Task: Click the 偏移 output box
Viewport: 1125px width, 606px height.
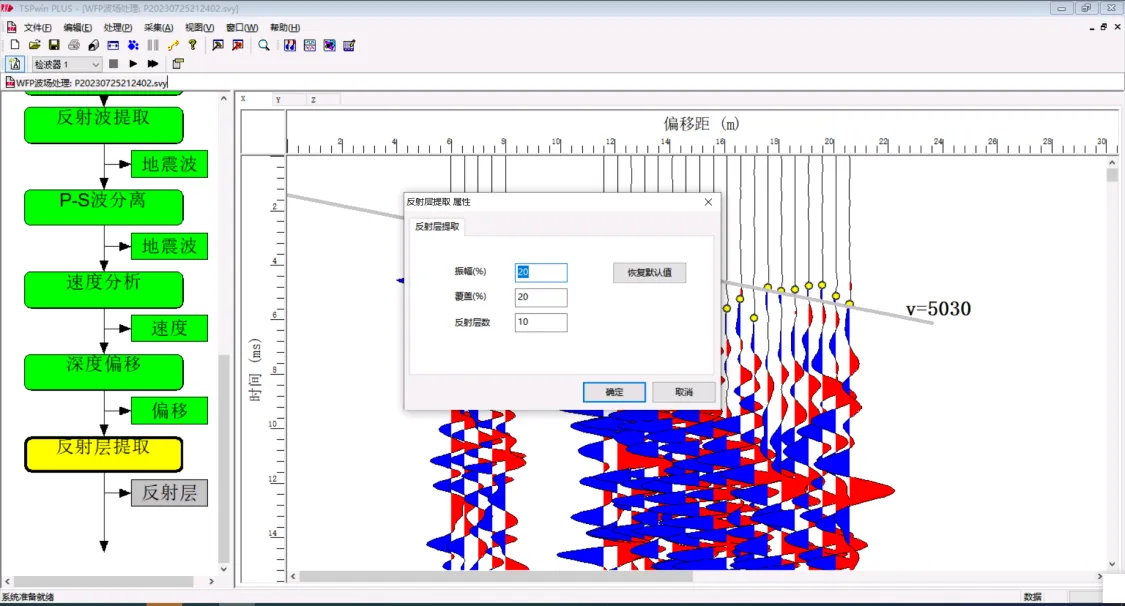Action: pyautogui.click(x=169, y=411)
